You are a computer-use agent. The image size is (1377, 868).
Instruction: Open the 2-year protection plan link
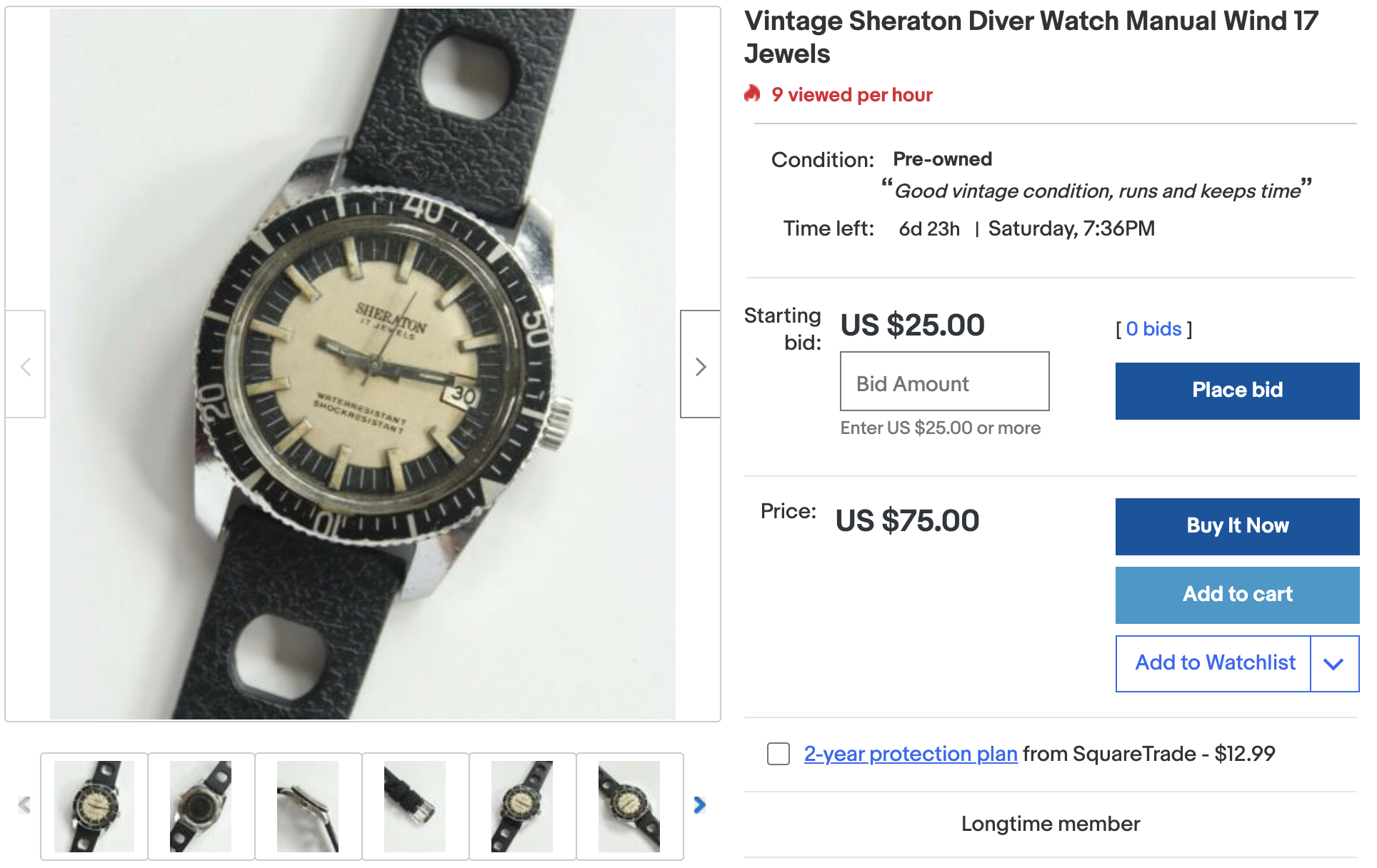(x=910, y=754)
